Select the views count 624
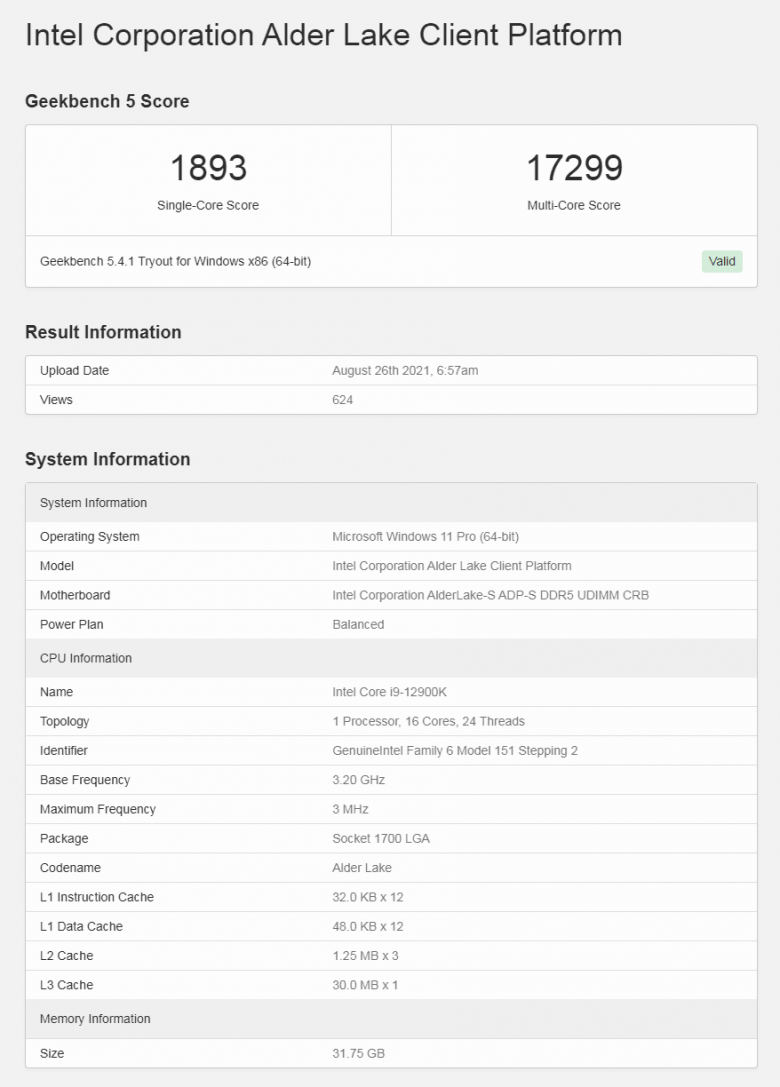Viewport: 780px width, 1087px height. pos(343,399)
